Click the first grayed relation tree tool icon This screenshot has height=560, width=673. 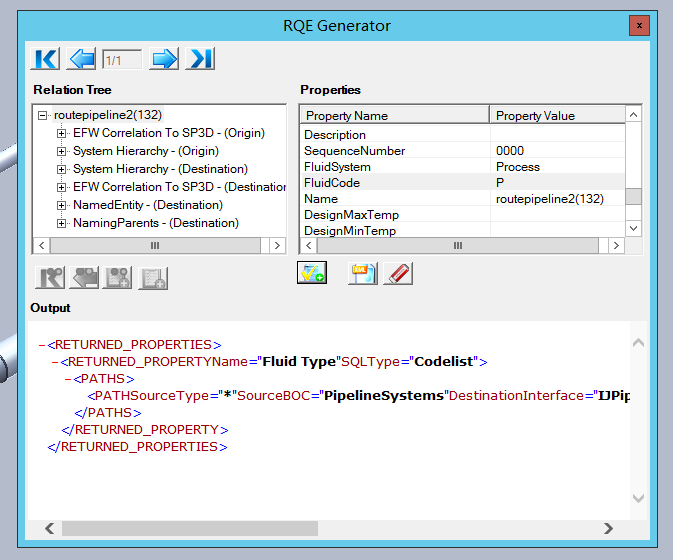pyautogui.click(x=50, y=278)
